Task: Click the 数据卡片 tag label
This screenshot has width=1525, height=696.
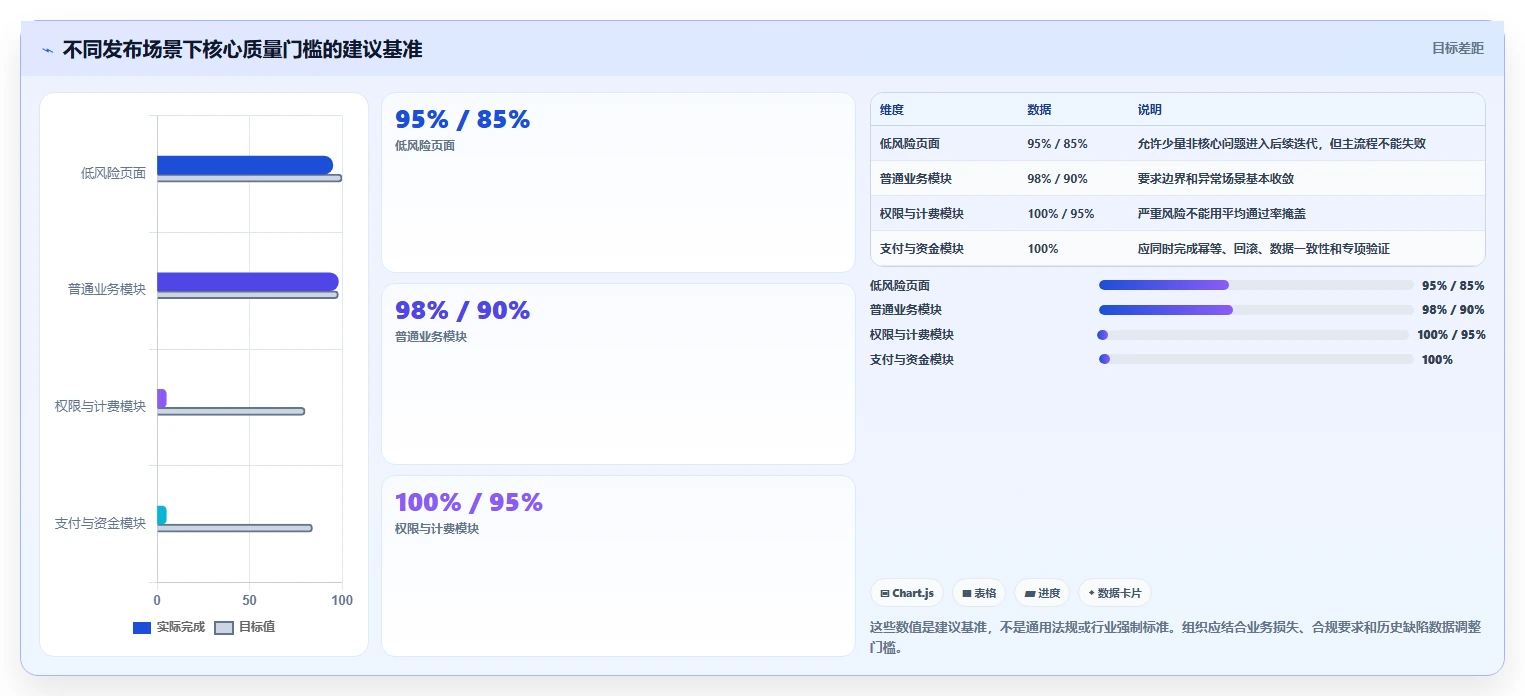Action: [1121, 593]
